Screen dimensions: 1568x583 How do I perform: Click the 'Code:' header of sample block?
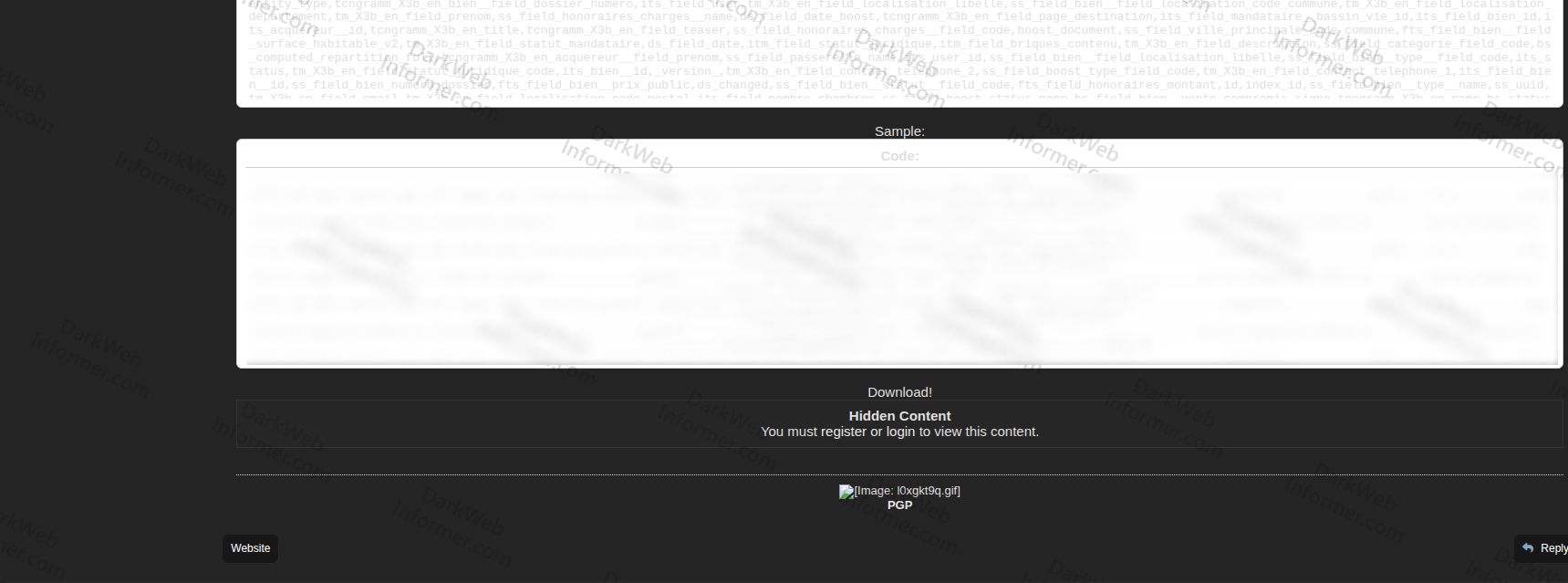899,156
